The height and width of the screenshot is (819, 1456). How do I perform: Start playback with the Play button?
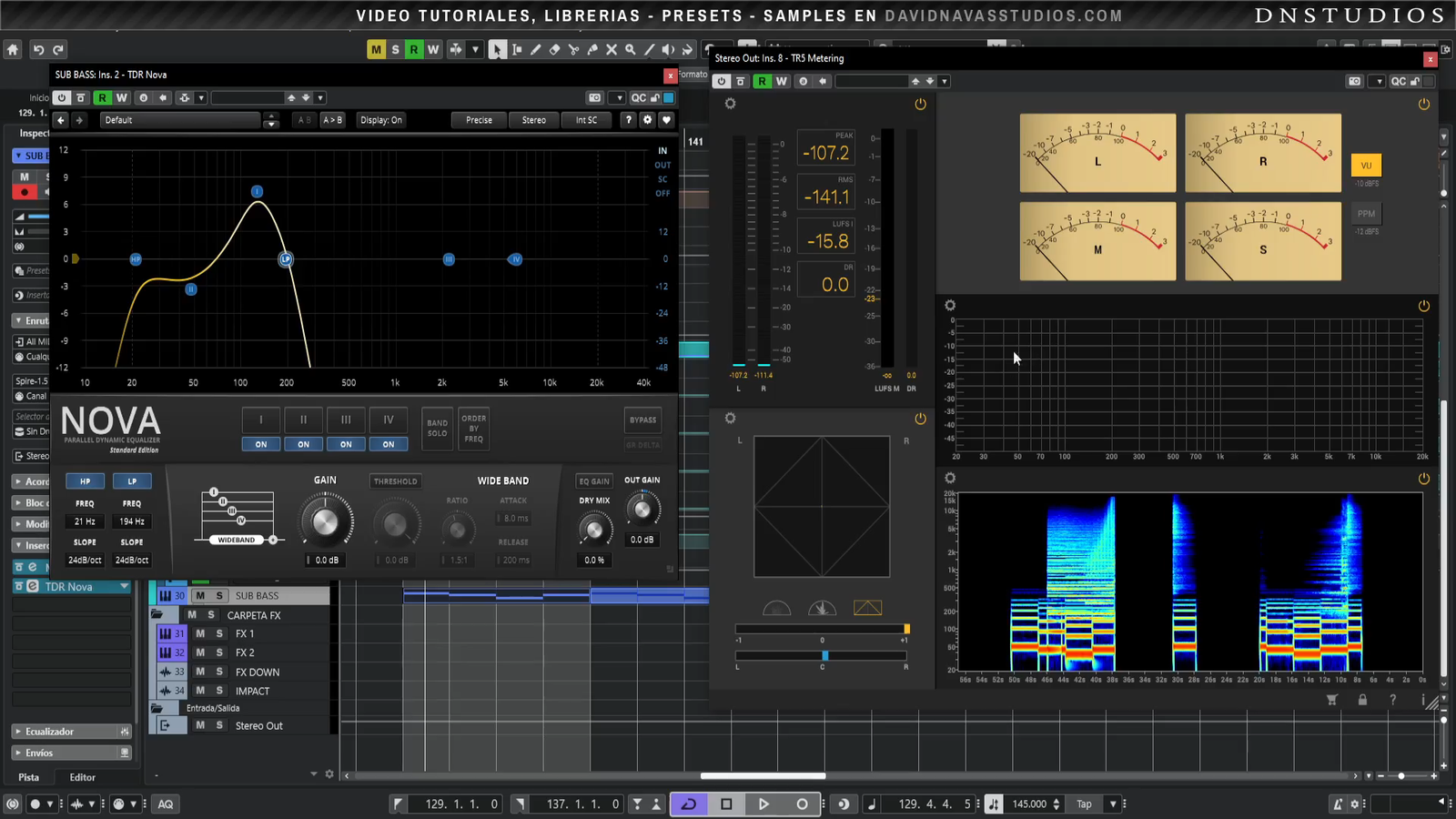click(763, 804)
